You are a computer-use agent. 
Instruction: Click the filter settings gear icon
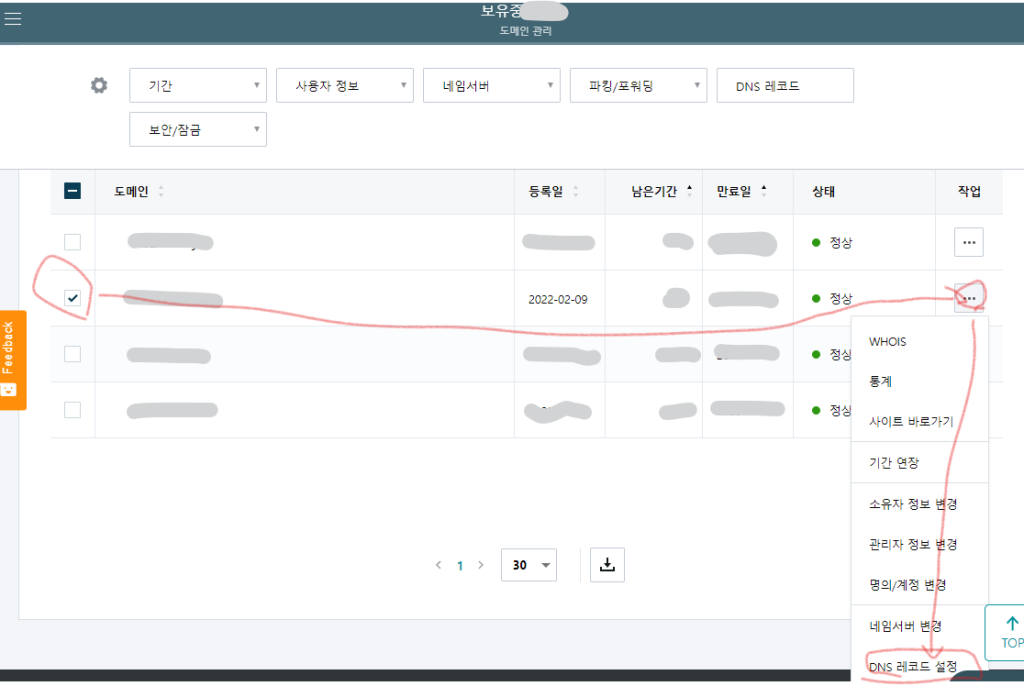[x=98, y=85]
